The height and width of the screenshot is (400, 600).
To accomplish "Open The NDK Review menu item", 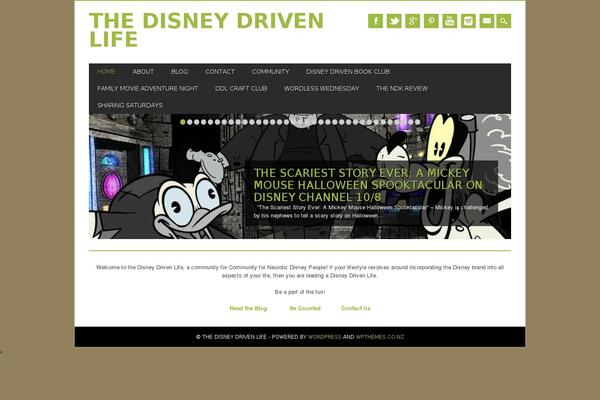I will (402, 88).
